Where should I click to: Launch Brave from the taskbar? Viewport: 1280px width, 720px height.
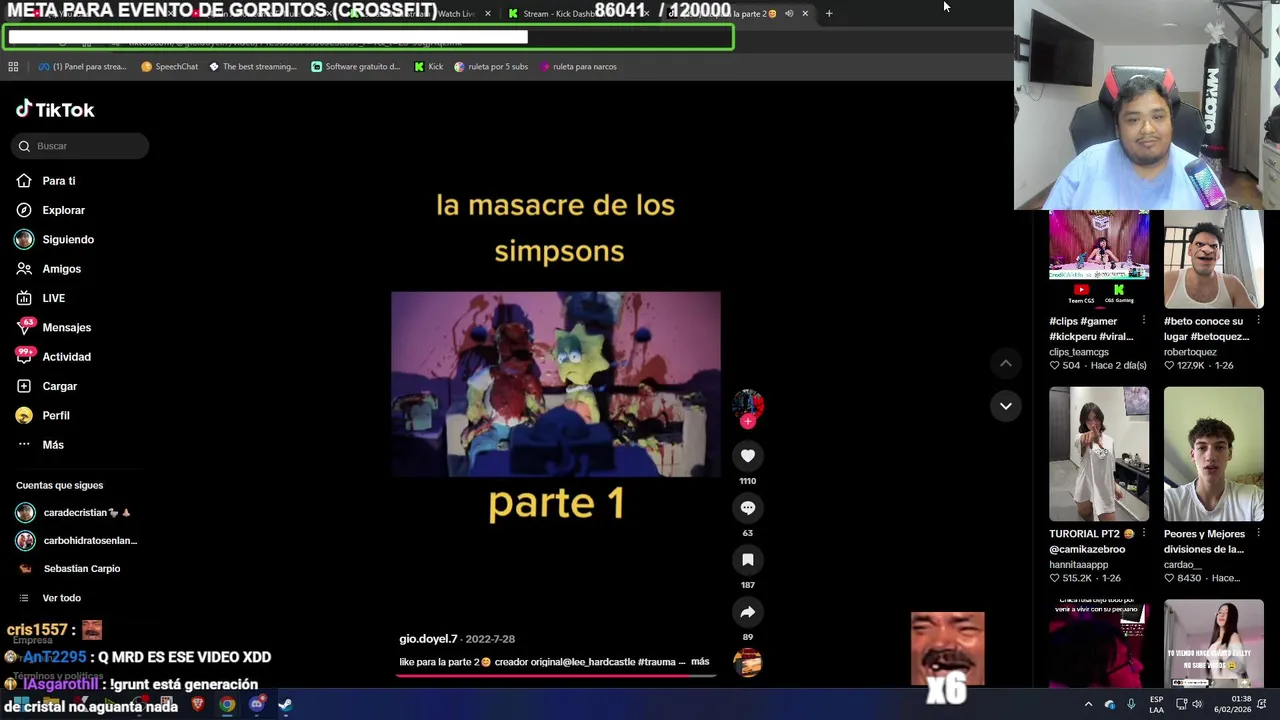197,705
